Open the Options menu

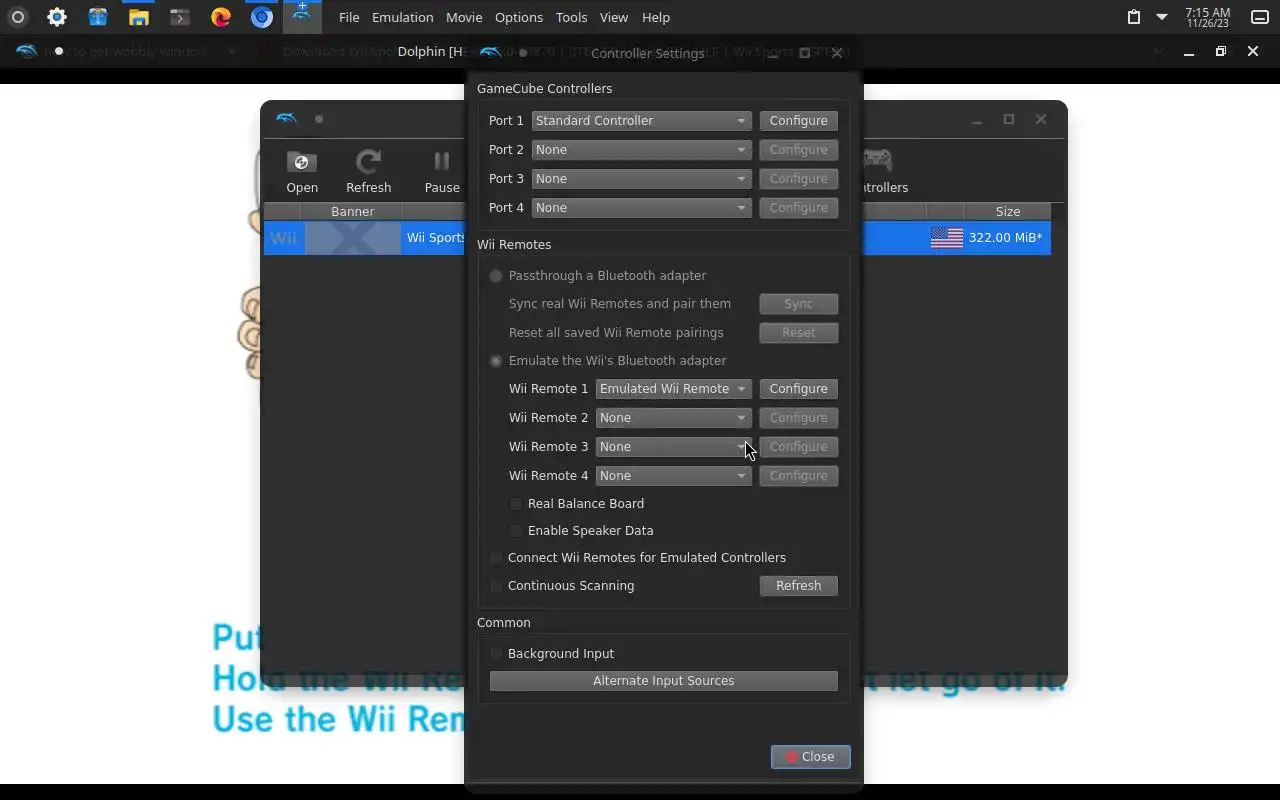(519, 17)
